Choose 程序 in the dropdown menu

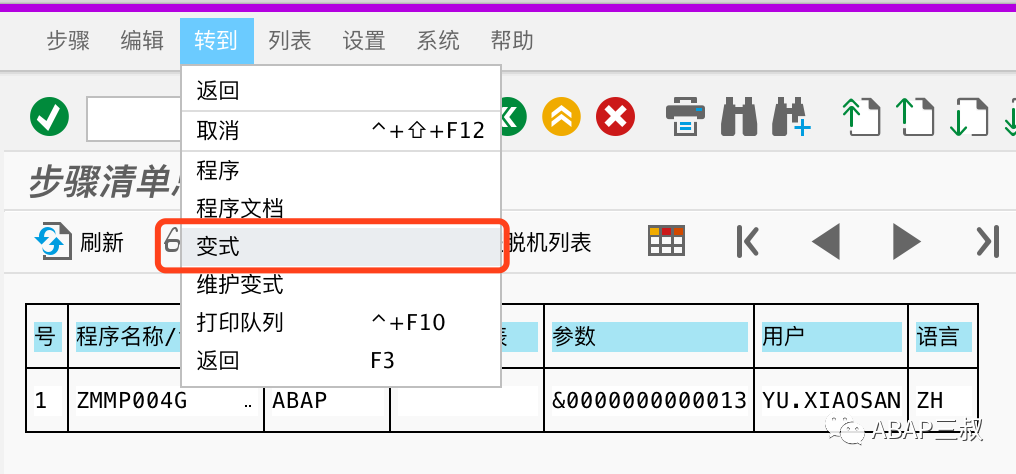[x=341, y=171]
